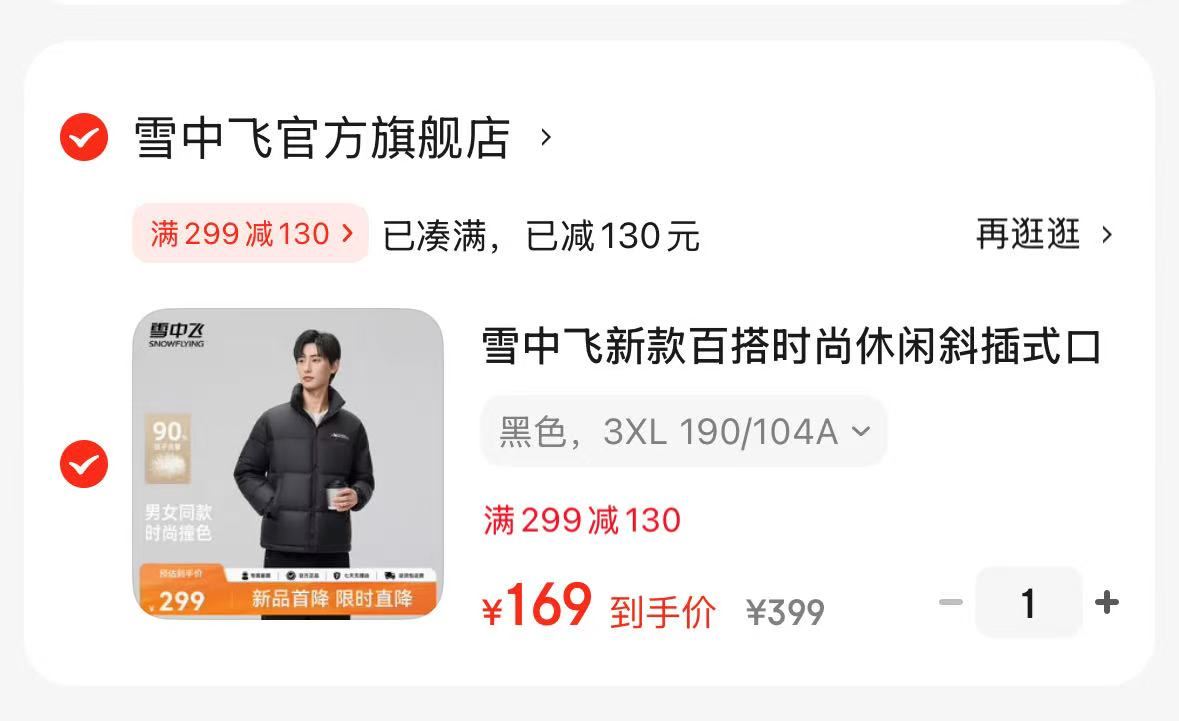Tap the down chevron in the size selector

click(x=861, y=432)
